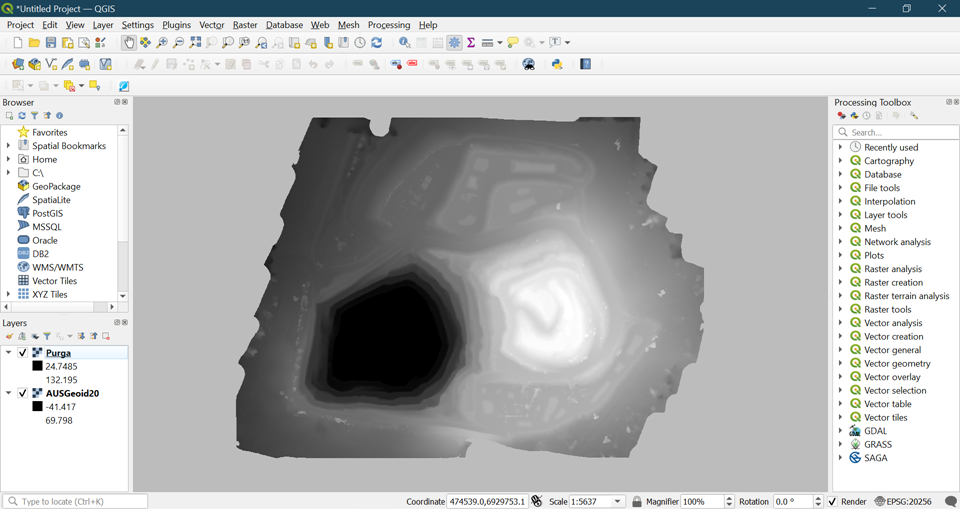The width and height of the screenshot is (960, 509).
Task: Click the Refresh map canvas icon
Action: (x=376, y=43)
